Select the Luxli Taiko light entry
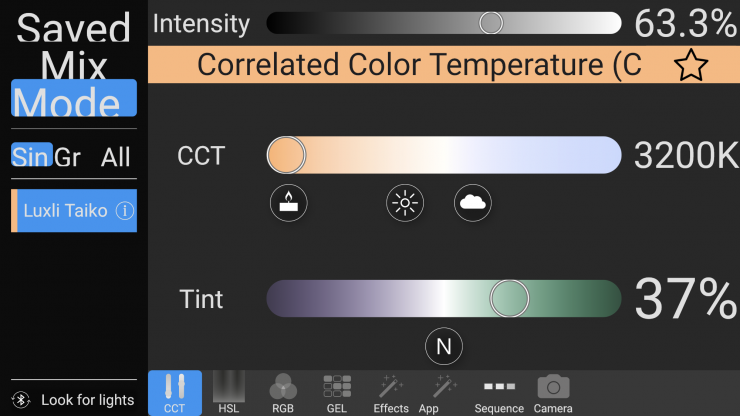Viewport: 740px width, 416px height. (66, 211)
